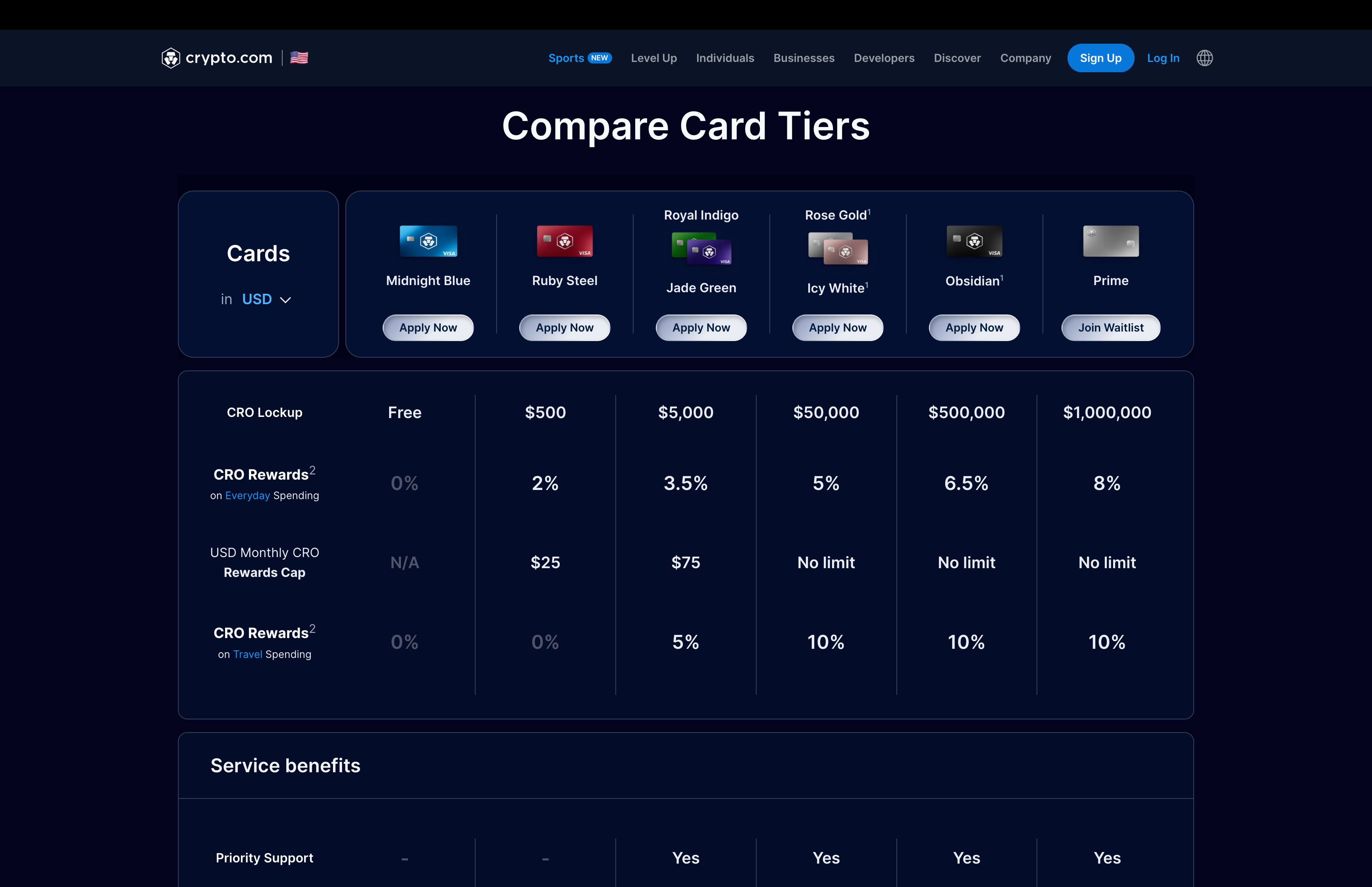Click the Compare Card Tiers heading

click(x=686, y=126)
